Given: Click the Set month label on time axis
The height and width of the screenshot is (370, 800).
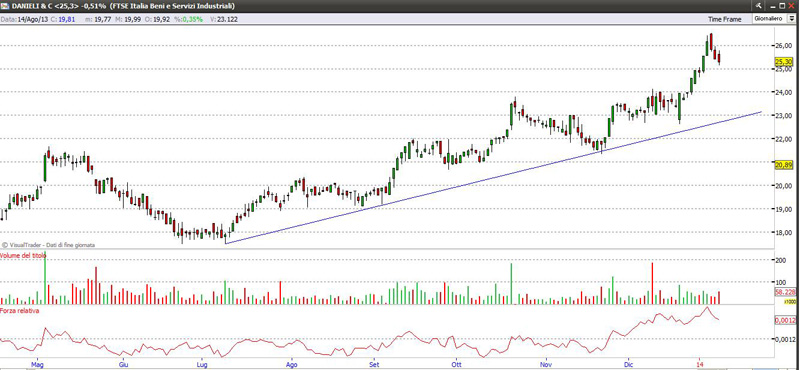Looking at the screenshot, I should pyautogui.click(x=374, y=365).
